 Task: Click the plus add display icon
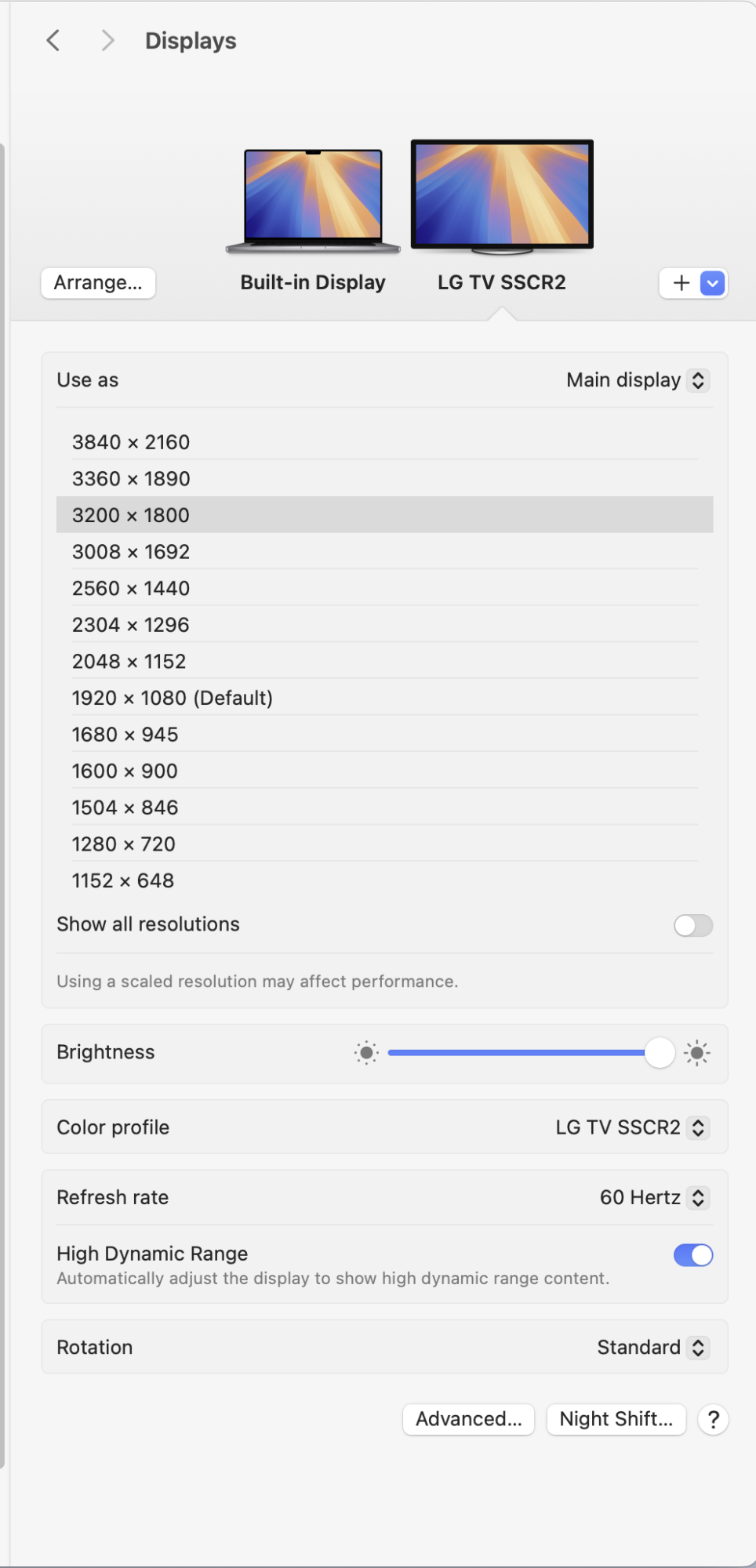click(681, 283)
